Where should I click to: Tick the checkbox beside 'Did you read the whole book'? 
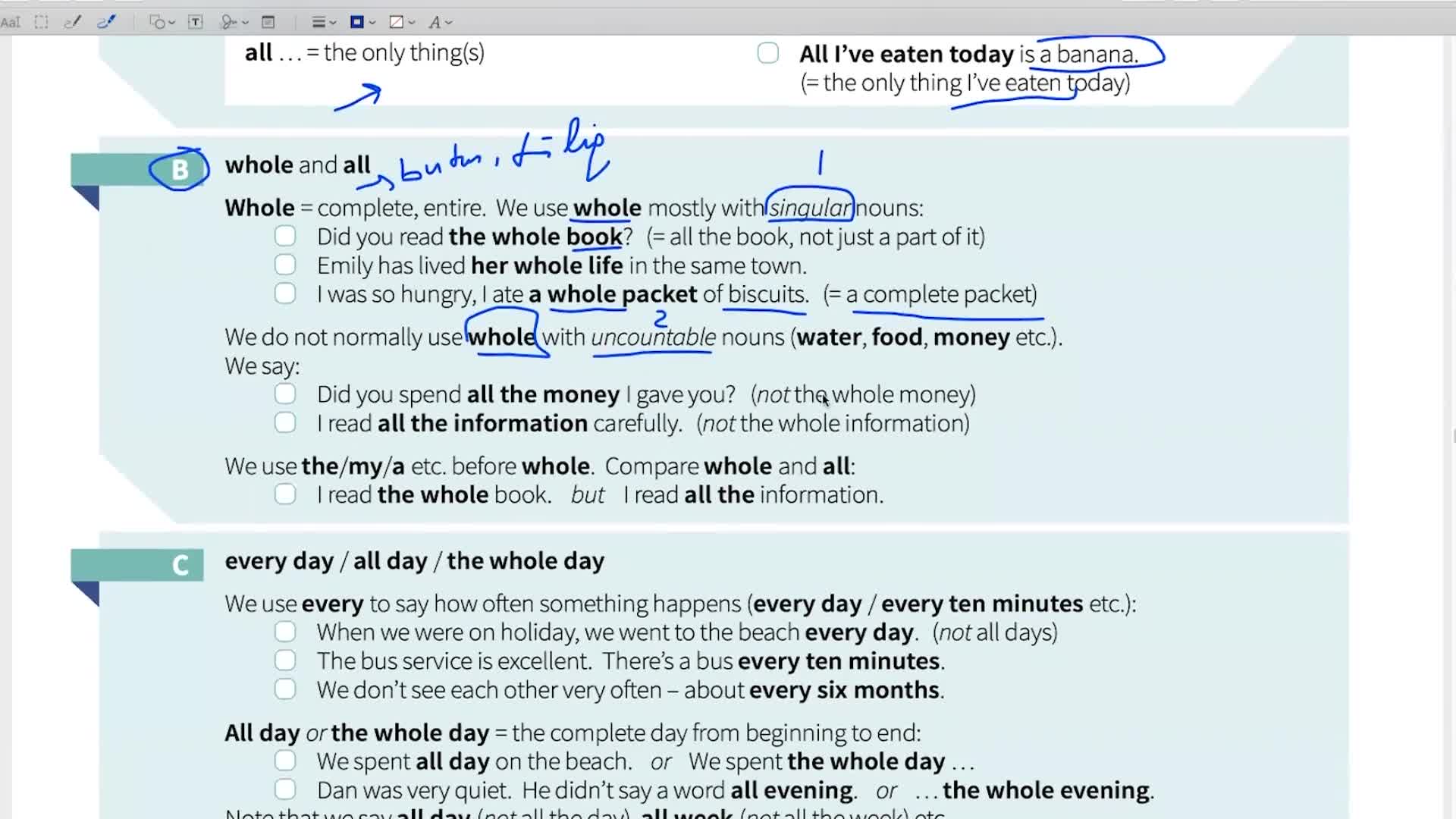click(285, 236)
